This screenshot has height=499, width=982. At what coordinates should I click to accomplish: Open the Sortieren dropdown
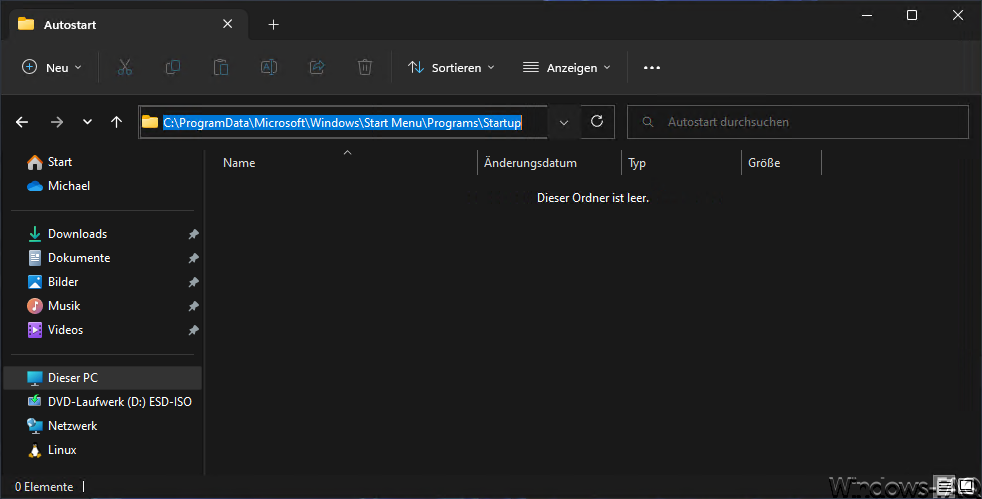[451, 68]
